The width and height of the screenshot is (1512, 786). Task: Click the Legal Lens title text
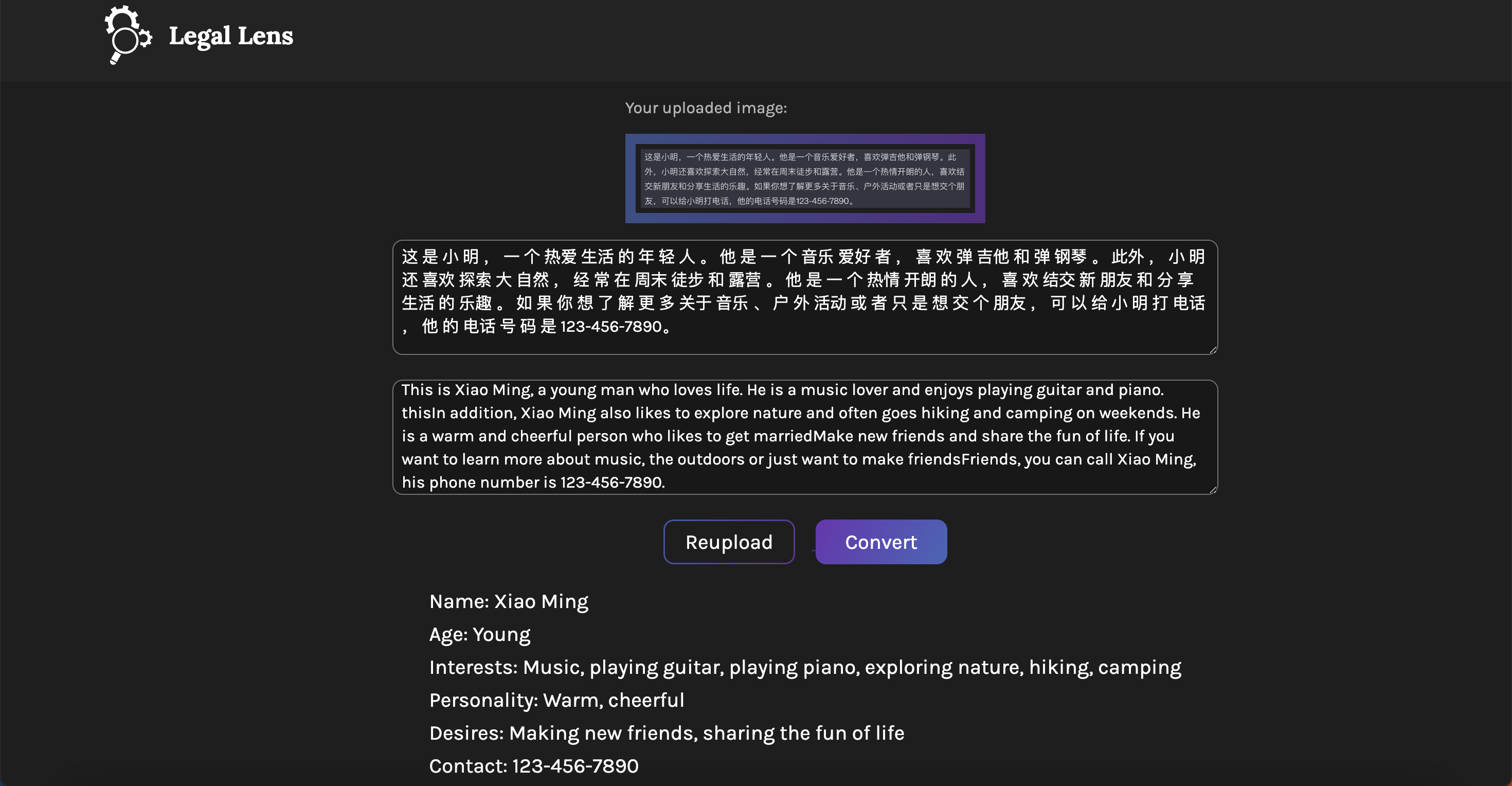pyautogui.click(x=231, y=36)
